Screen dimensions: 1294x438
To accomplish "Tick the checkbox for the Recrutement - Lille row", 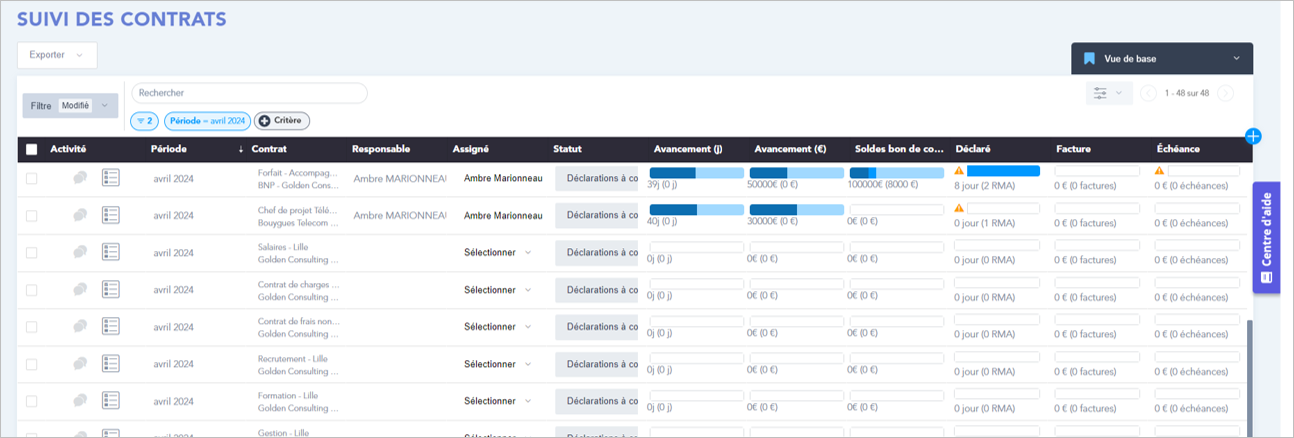I will coord(31,363).
